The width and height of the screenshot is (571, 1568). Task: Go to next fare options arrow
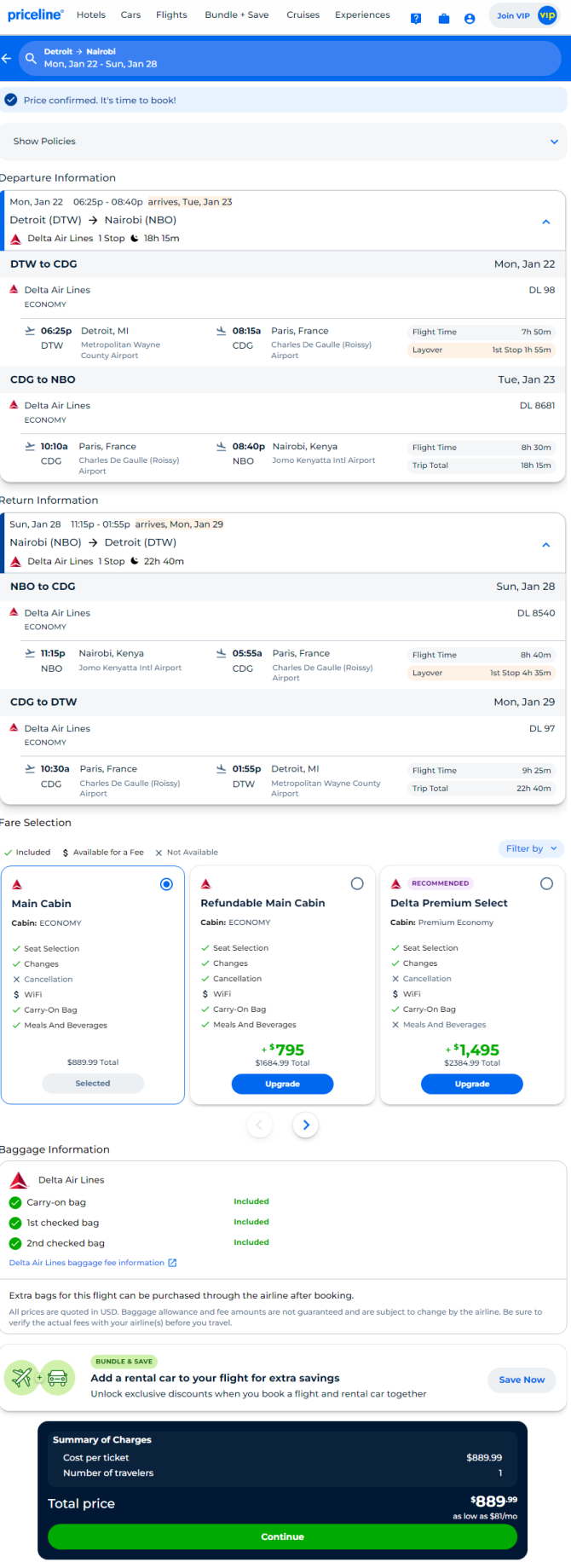307,1125
